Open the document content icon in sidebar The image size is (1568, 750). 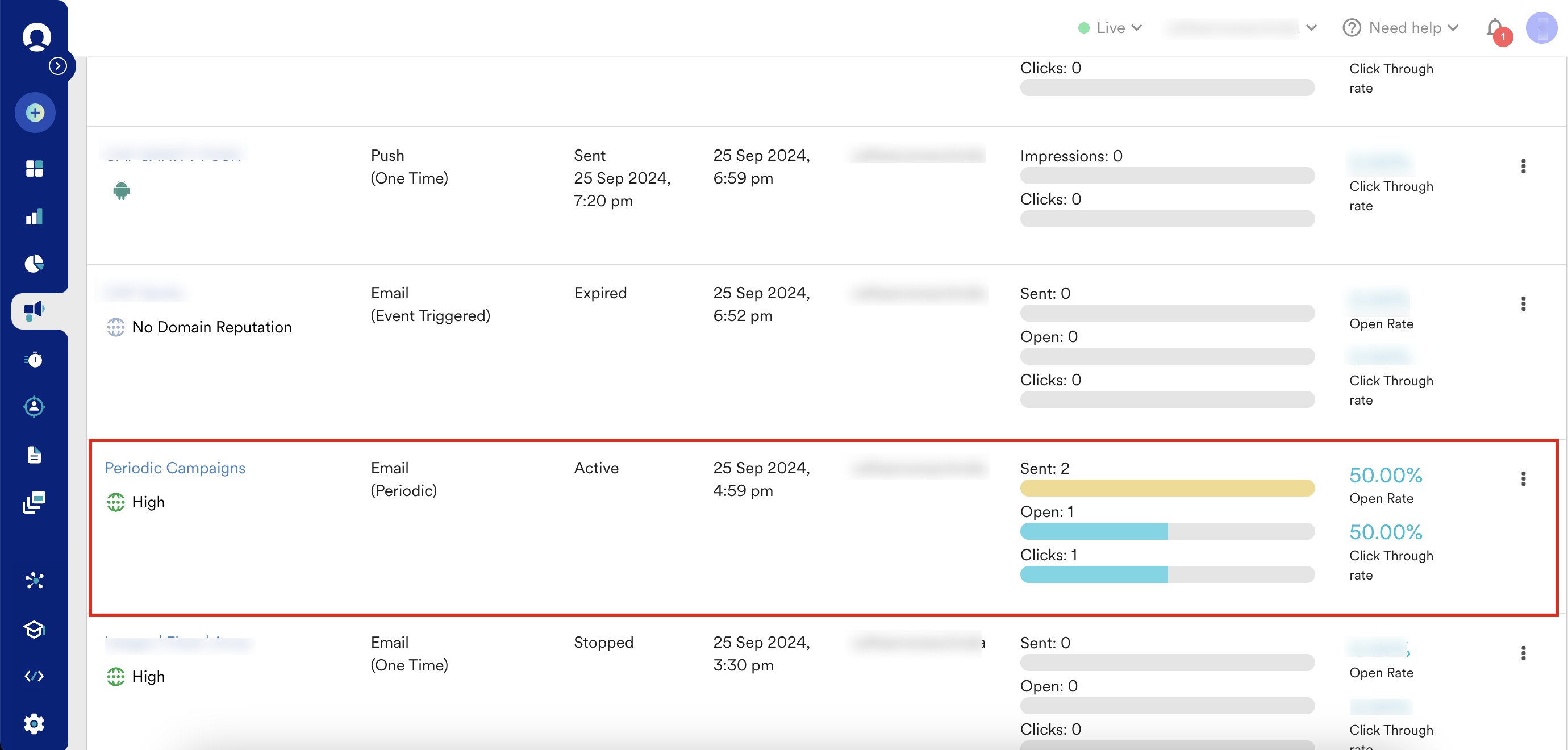click(x=35, y=455)
